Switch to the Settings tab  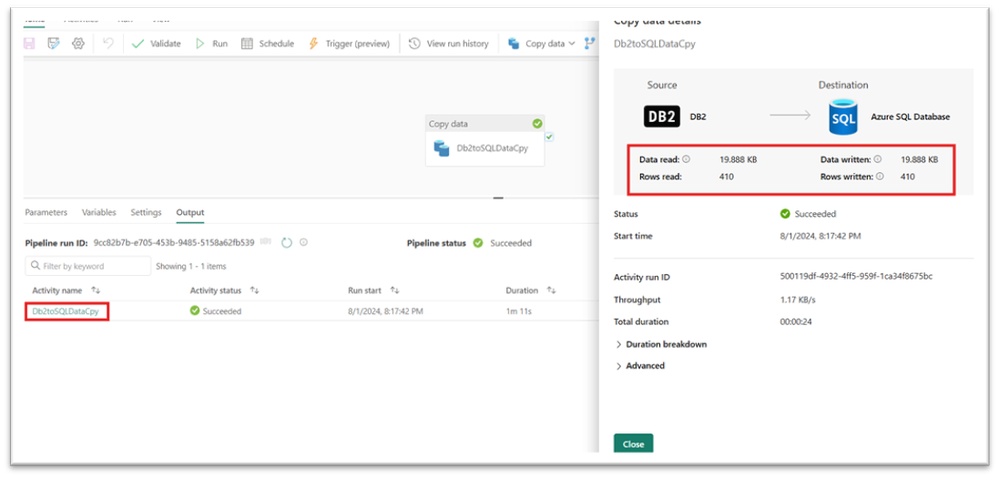[146, 212]
